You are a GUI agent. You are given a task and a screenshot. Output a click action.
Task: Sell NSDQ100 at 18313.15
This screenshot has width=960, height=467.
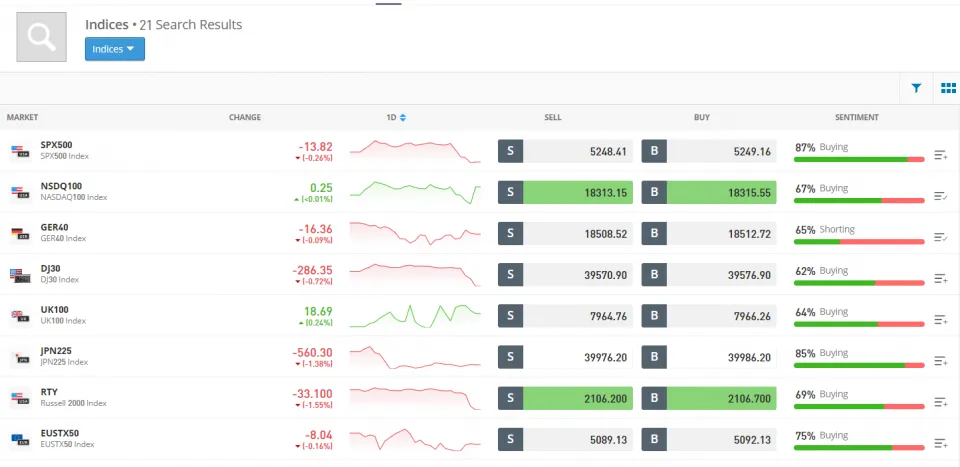[x=565, y=192]
